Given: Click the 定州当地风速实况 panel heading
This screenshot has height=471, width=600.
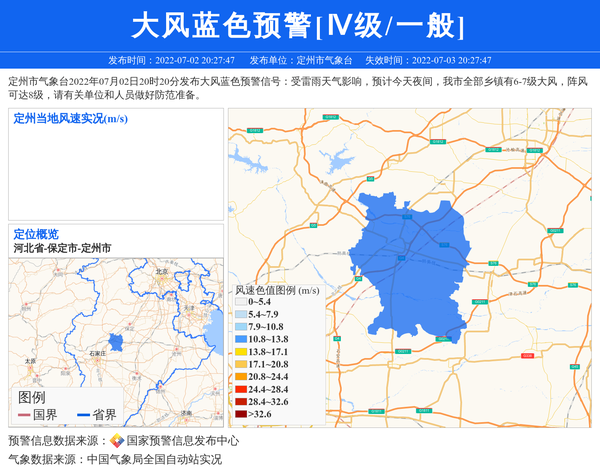Looking at the screenshot, I should click(70, 119).
